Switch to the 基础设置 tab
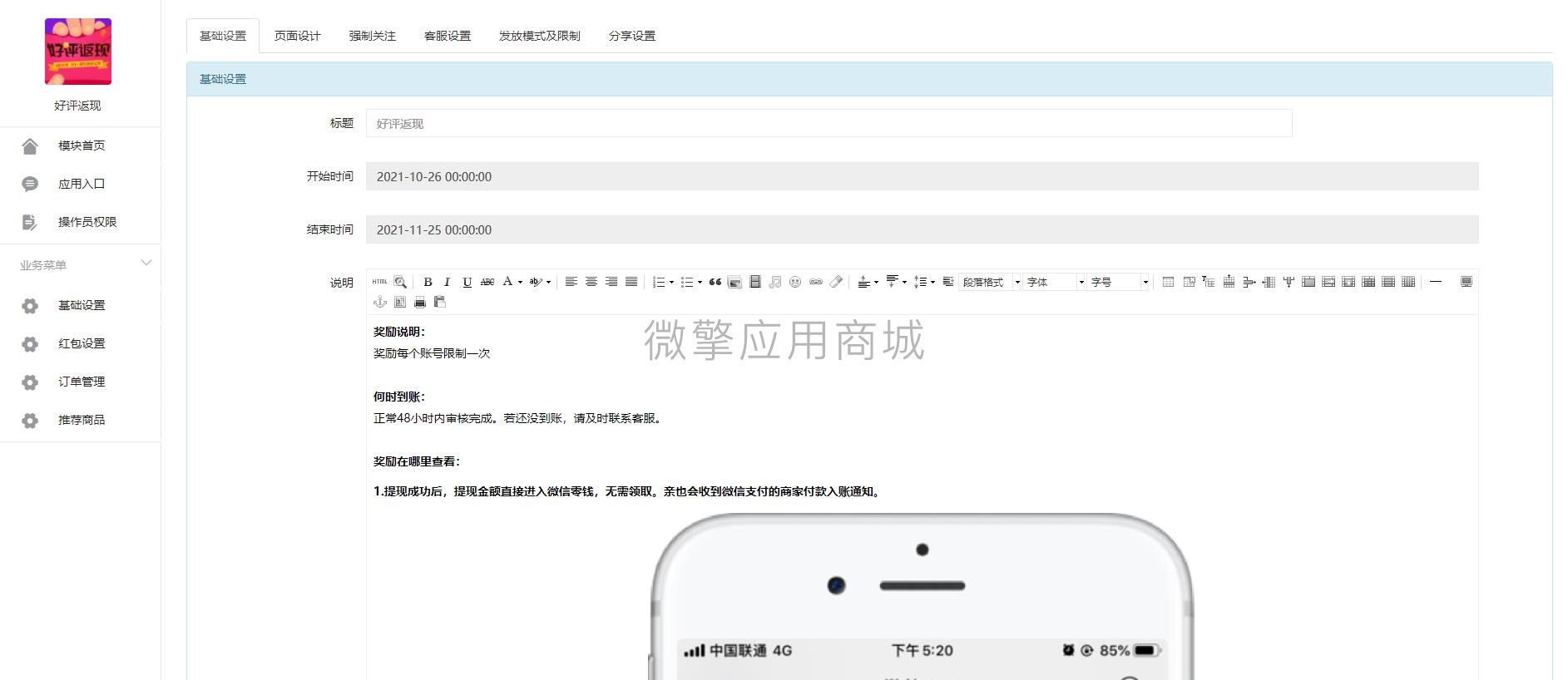1568x680 pixels. [223, 36]
